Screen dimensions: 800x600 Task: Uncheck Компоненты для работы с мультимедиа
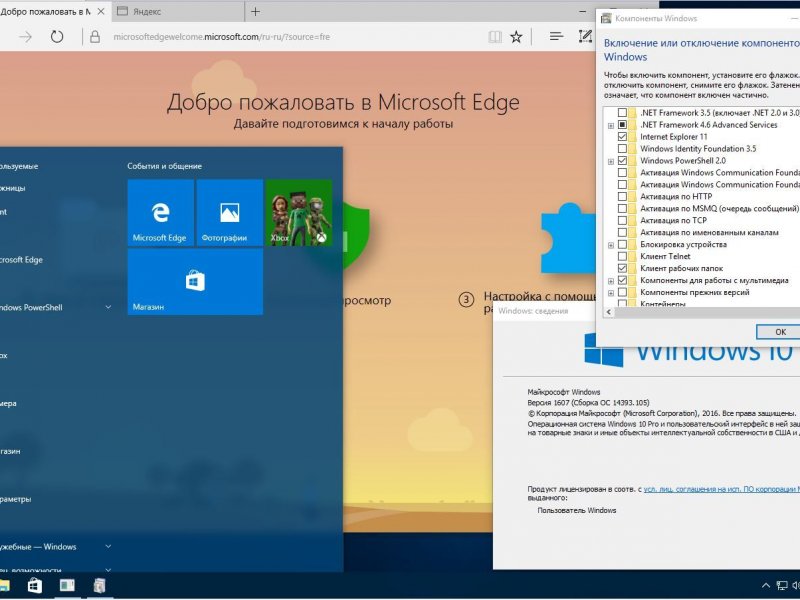[622, 280]
